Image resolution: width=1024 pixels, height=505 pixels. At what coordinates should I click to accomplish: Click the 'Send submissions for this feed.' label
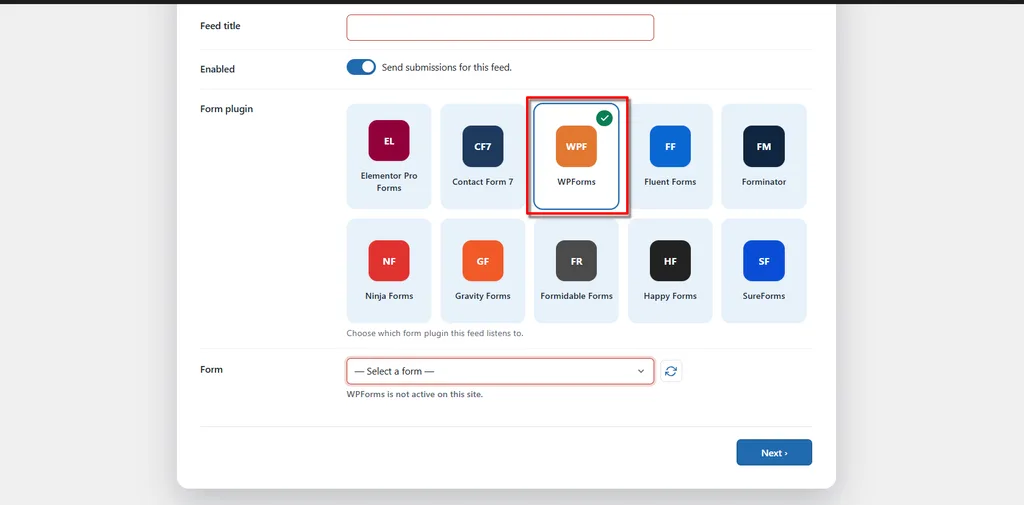(447, 67)
